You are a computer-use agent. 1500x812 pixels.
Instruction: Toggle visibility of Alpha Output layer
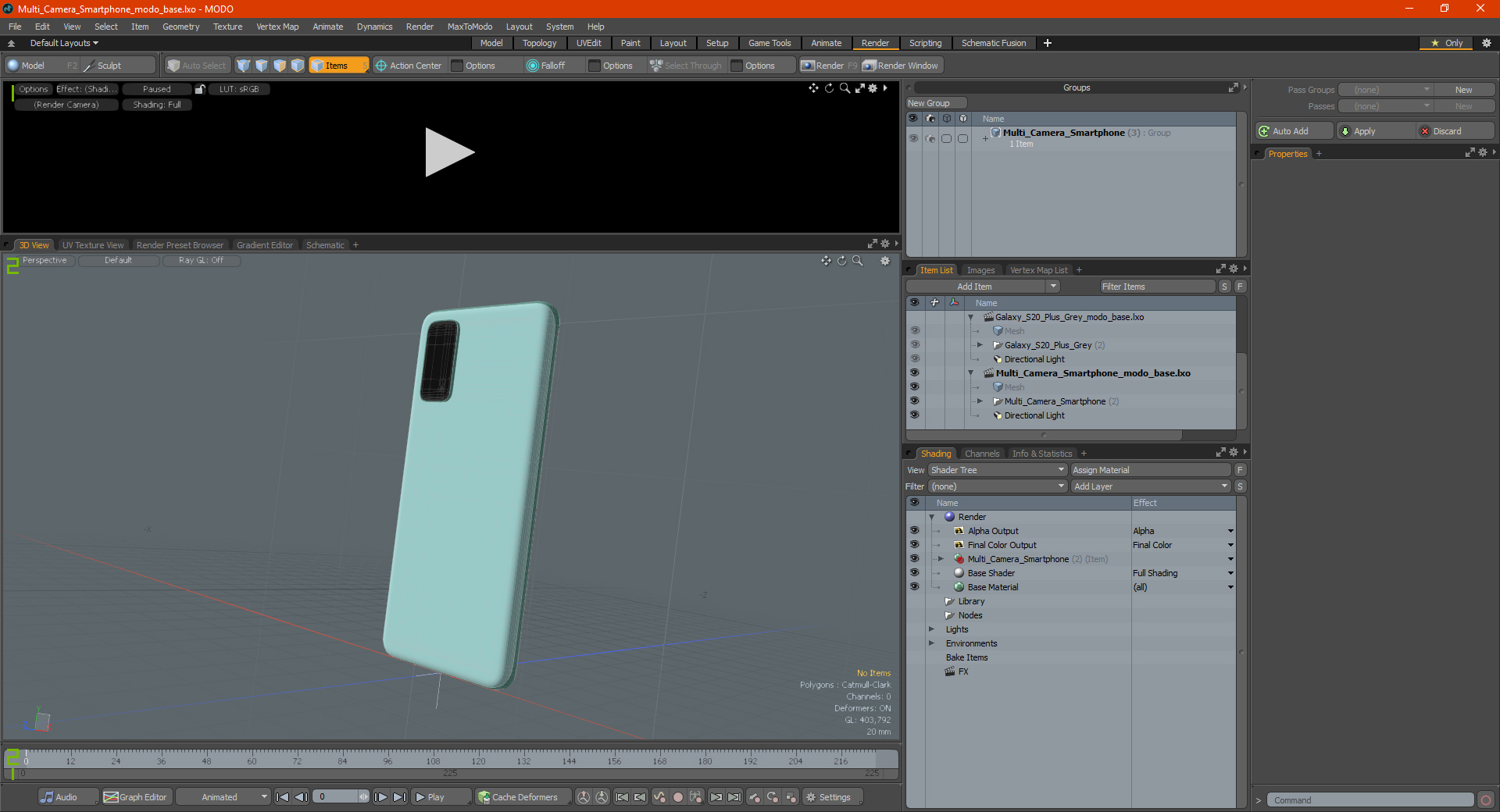(x=914, y=531)
